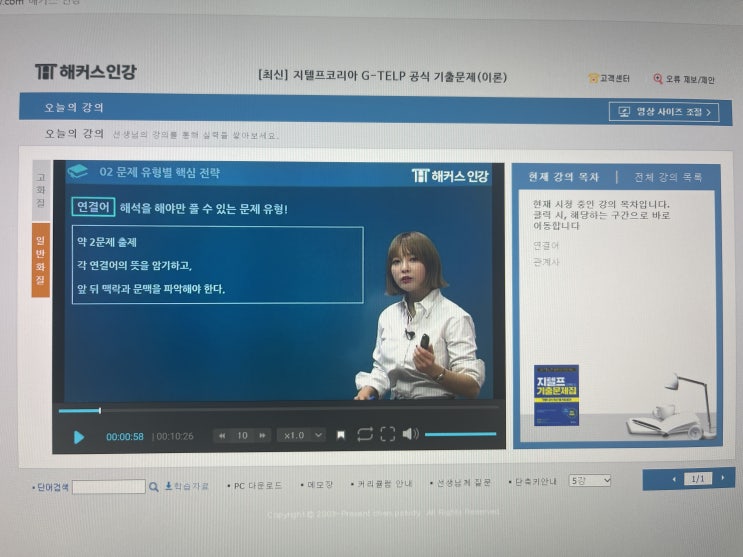
Task: Select the 일반화질 normal quality tab
Action: click(41, 260)
